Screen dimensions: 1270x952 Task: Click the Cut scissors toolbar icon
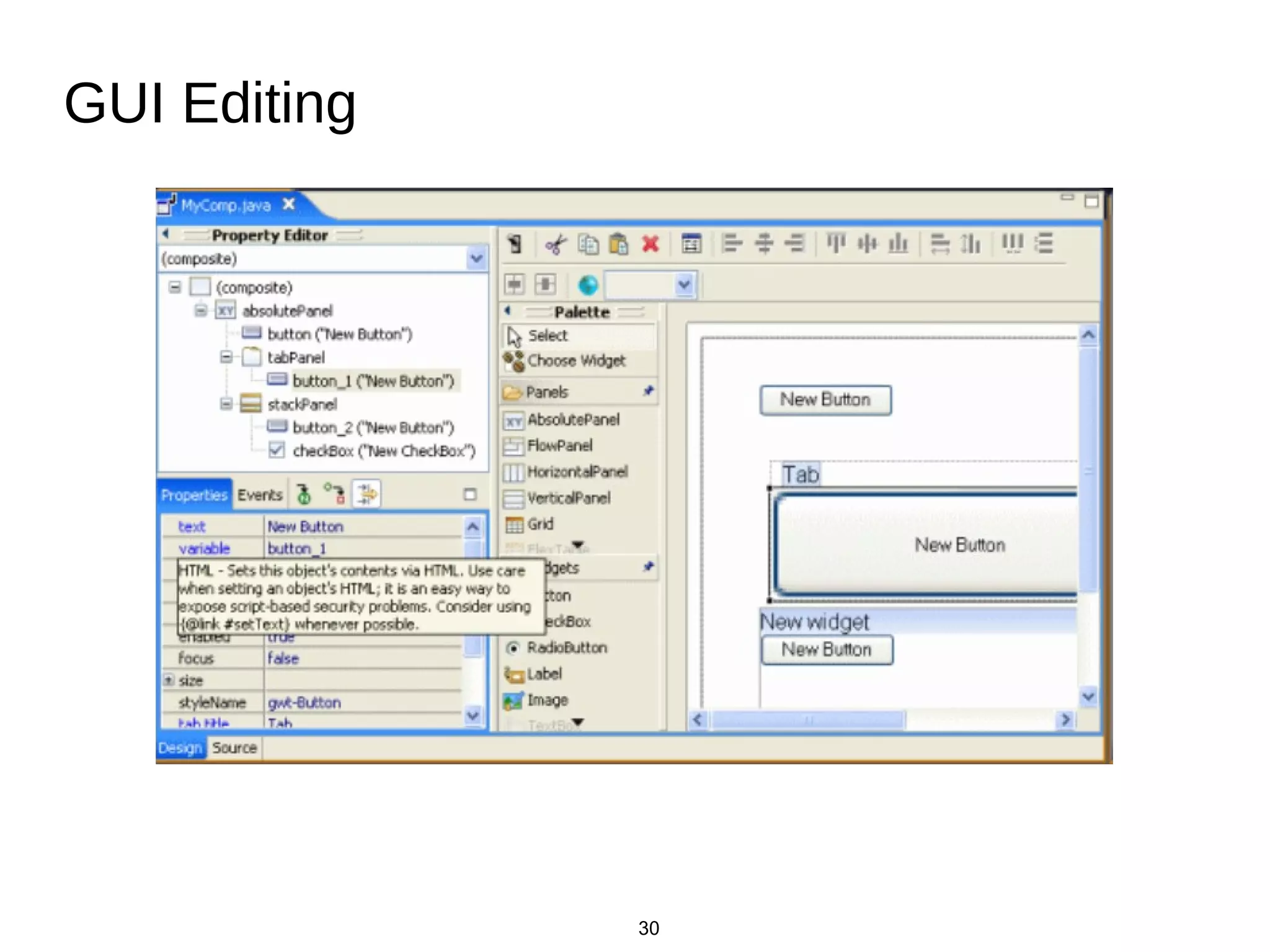556,244
